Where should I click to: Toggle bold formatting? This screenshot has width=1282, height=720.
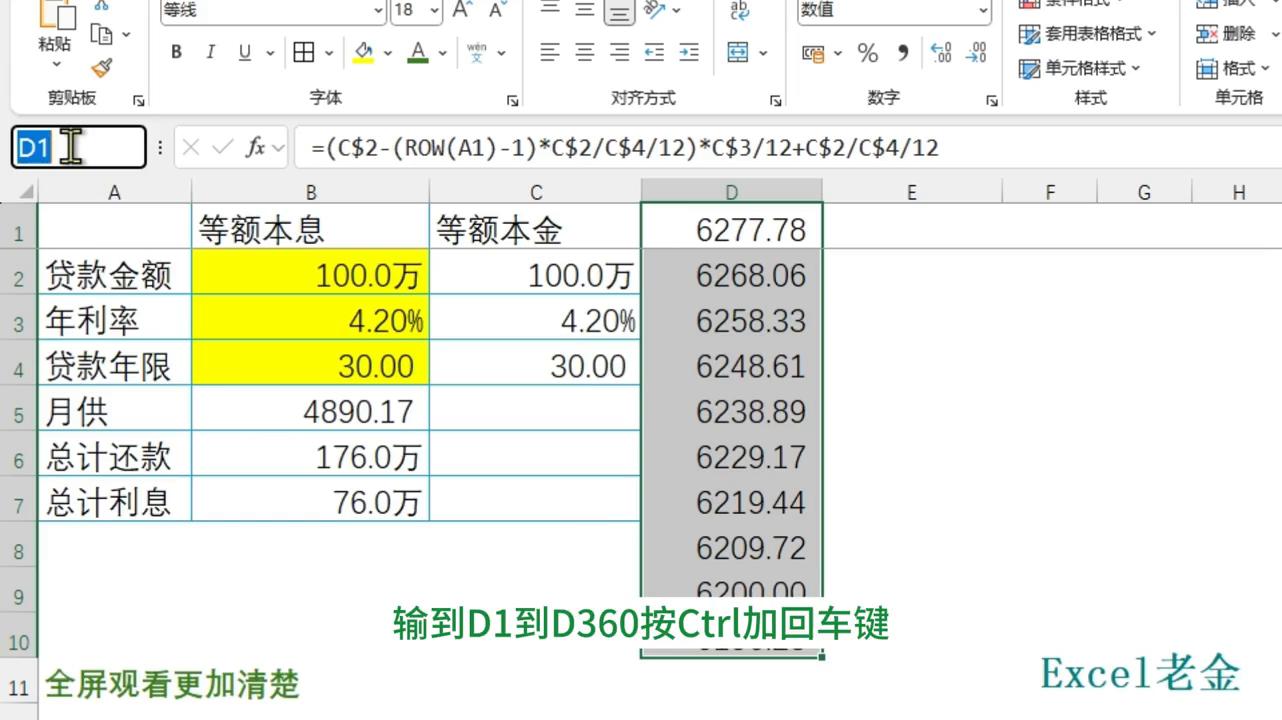point(176,50)
